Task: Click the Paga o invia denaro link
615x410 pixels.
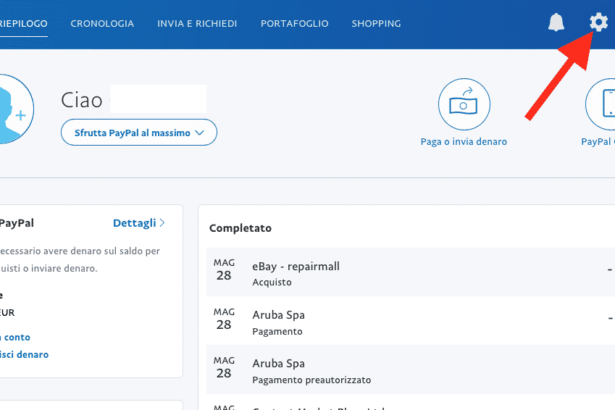Action: pyautogui.click(x=464, y=142)
